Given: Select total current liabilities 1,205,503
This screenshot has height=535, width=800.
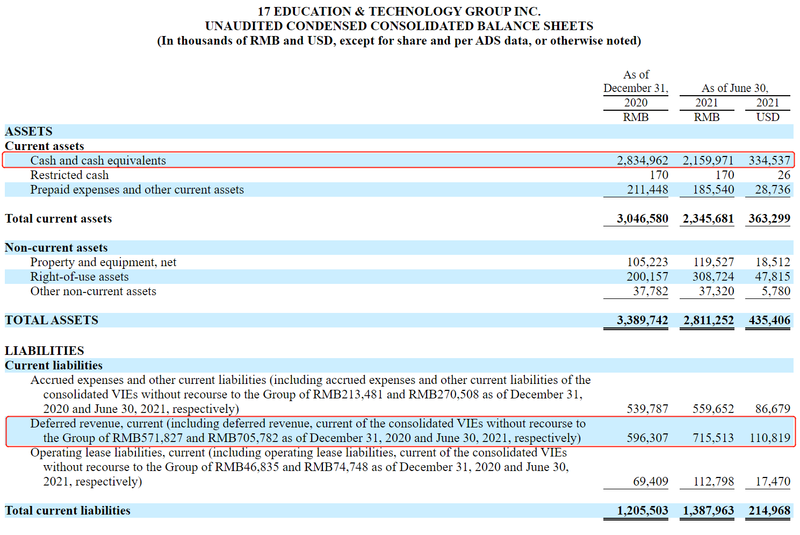Looking at the screenshot, I should tap(642, 511).
